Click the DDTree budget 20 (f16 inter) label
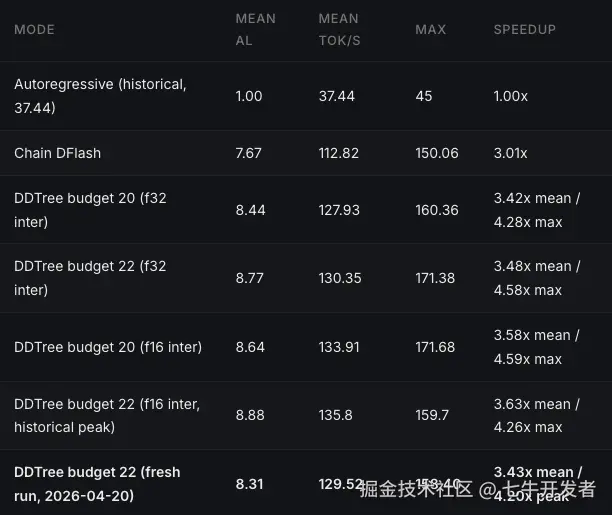The width and height of the screenshot is (612, 515). tap(108, 347)
